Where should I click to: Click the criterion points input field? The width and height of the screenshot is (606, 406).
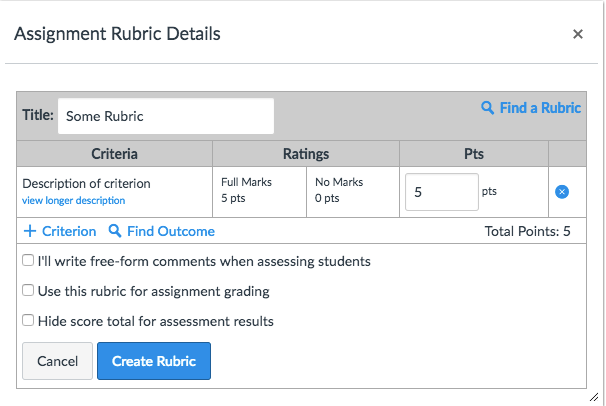click(441, 191)
